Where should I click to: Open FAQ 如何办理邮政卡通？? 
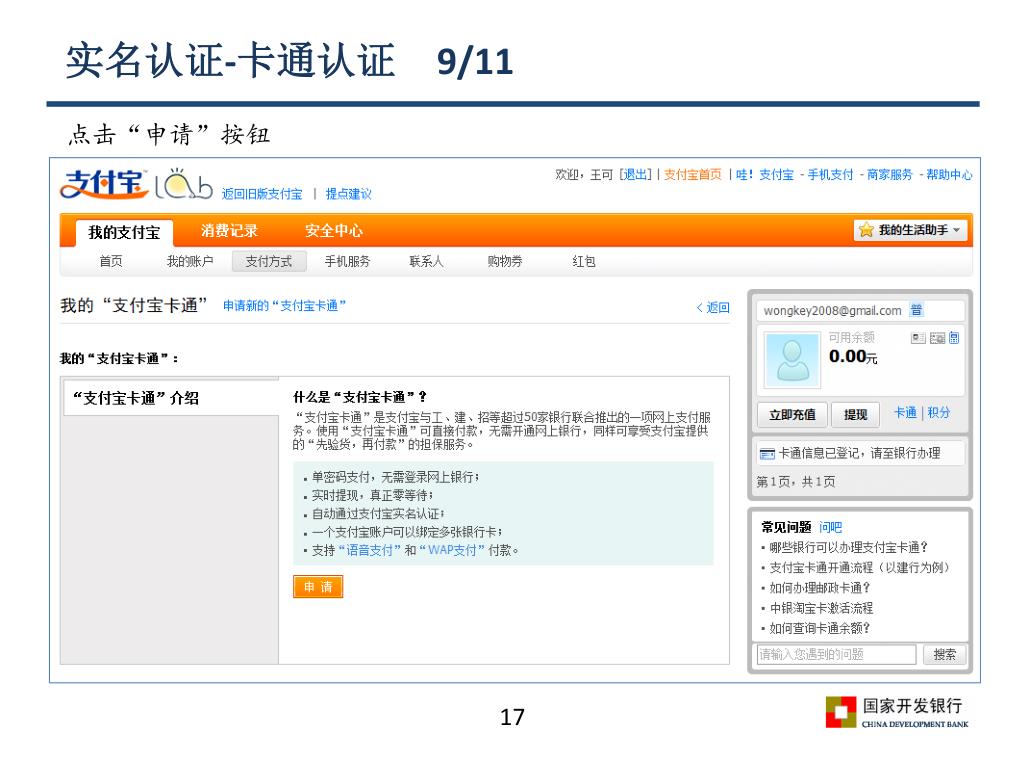pos(820,588)
